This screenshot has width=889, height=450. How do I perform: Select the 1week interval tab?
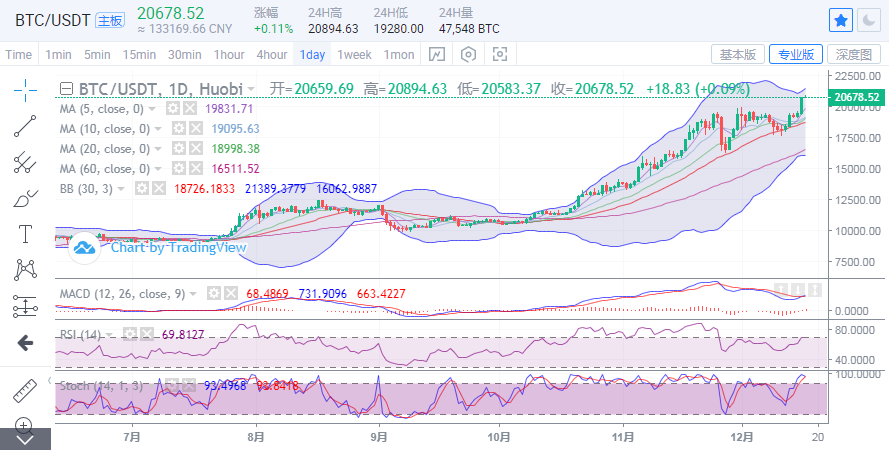pos(354,54)
